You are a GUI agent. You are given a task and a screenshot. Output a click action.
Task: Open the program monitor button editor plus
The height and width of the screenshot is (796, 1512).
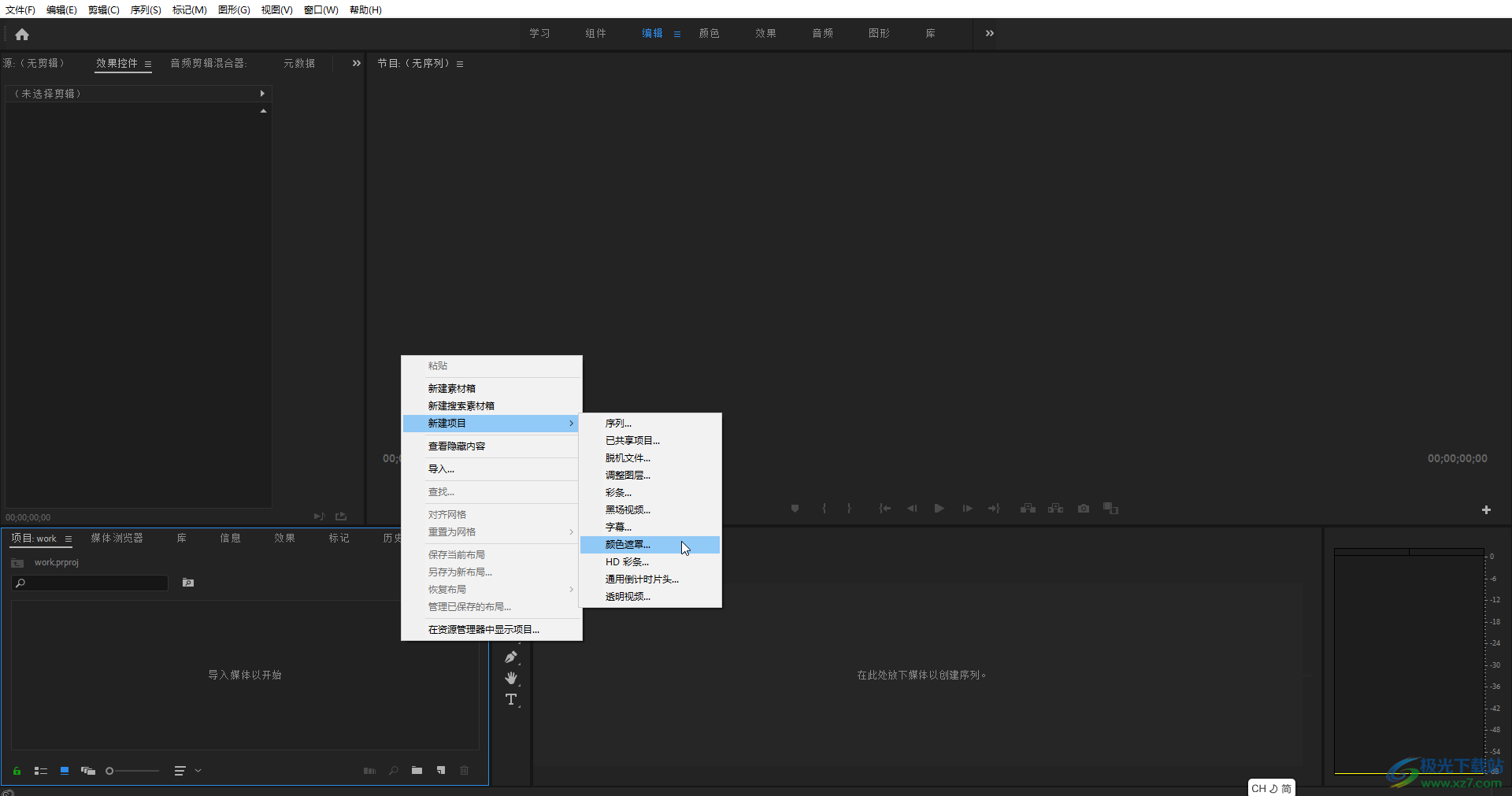tap(1486, 510)
